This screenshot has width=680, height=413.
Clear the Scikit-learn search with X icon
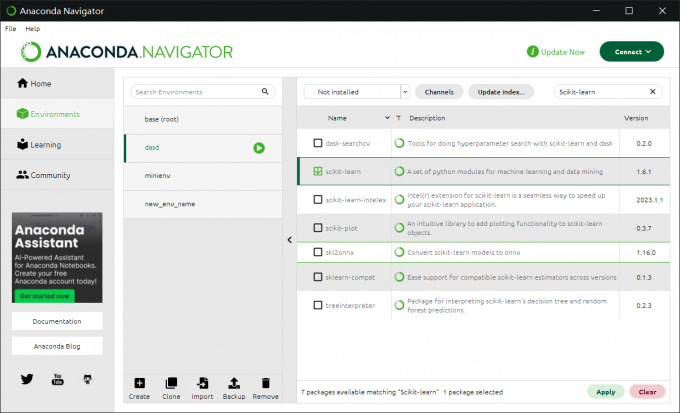652,92
